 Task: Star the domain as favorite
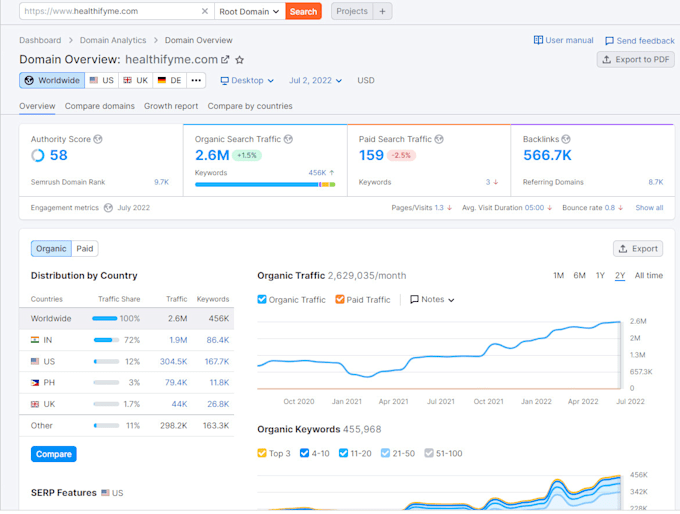pos(239,60)
